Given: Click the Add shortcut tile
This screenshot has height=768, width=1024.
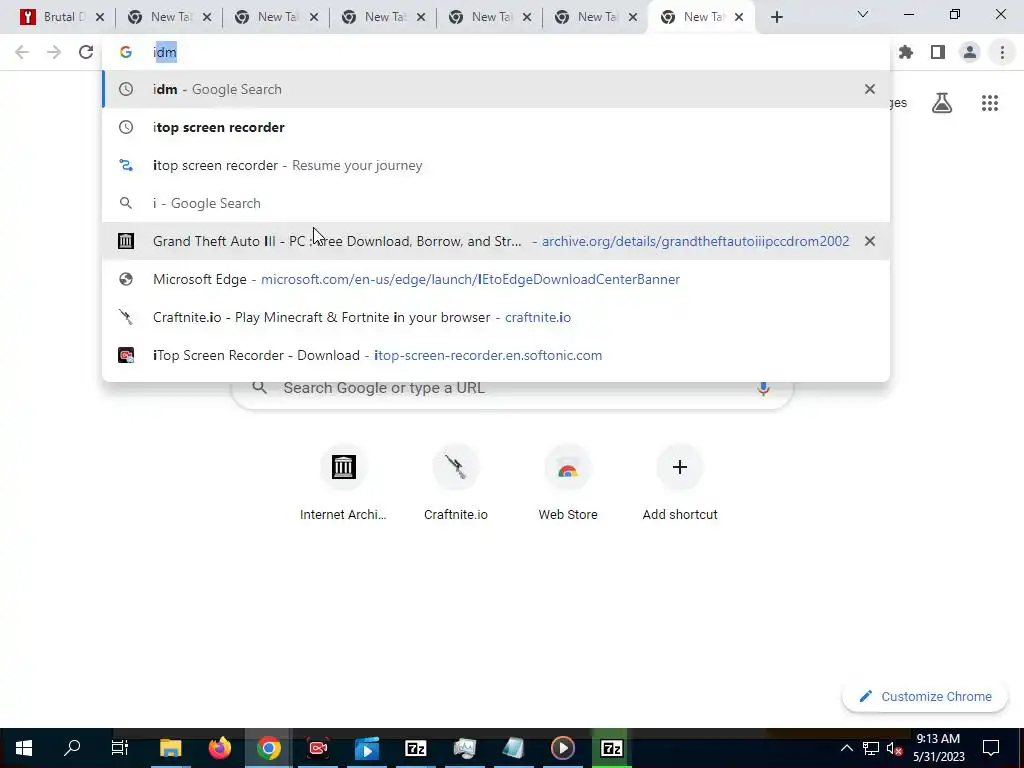Looking at the screenshot, I should click(x=680, y=484).
